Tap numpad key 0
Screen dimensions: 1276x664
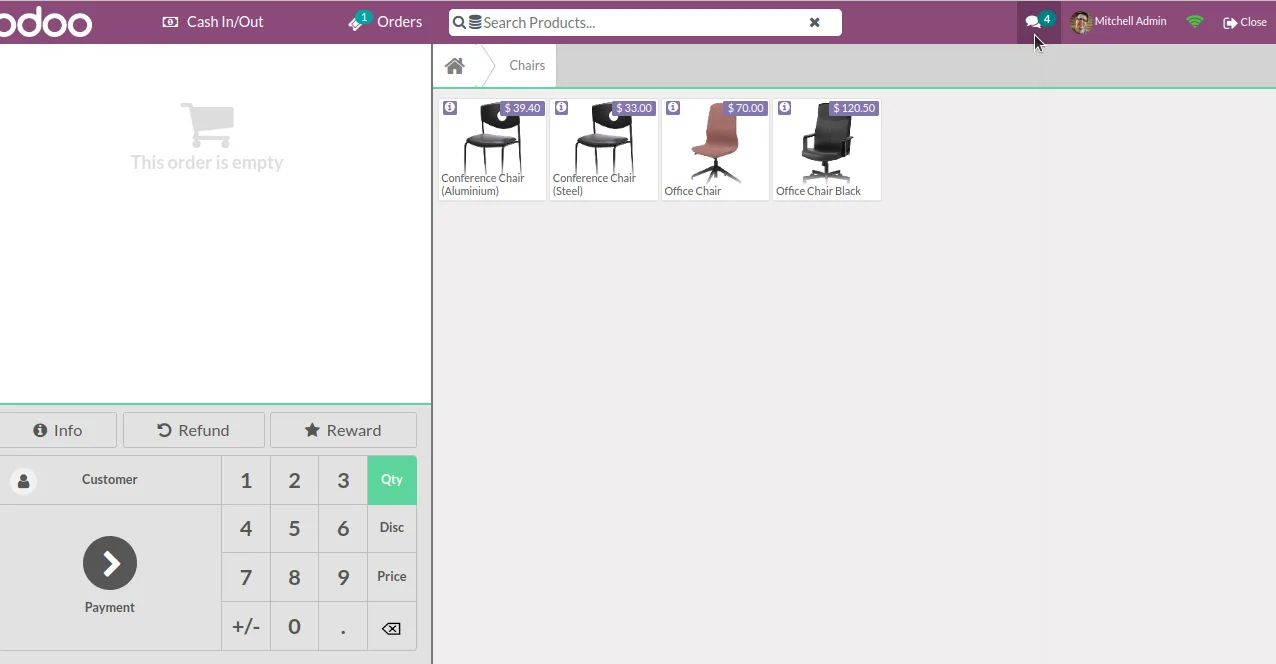pyautogui.click(x=294, y=626)
